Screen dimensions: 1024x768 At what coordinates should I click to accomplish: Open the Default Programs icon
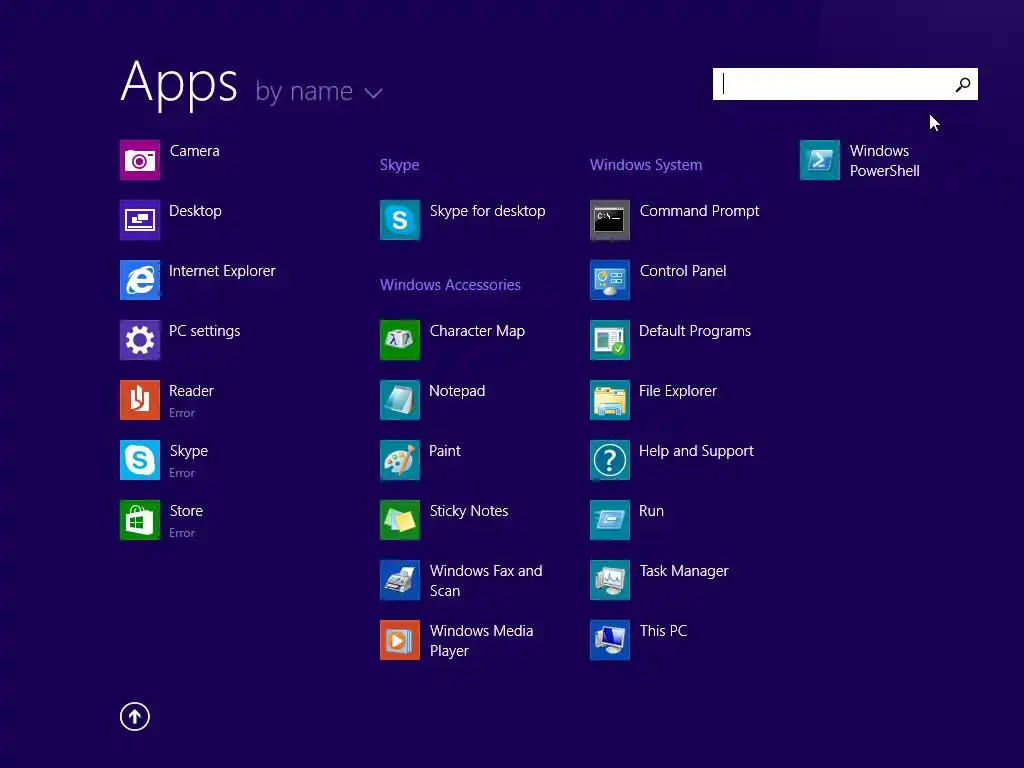click(x=610, y=340)
